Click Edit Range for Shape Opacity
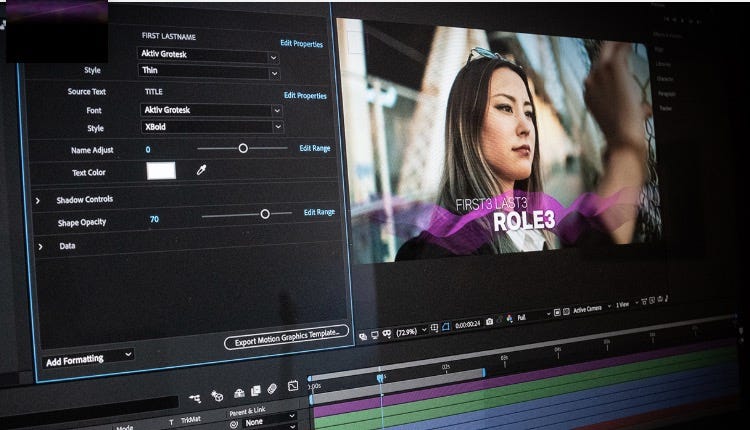The height and width of the screenshot is (430, 750). point(319,212)
